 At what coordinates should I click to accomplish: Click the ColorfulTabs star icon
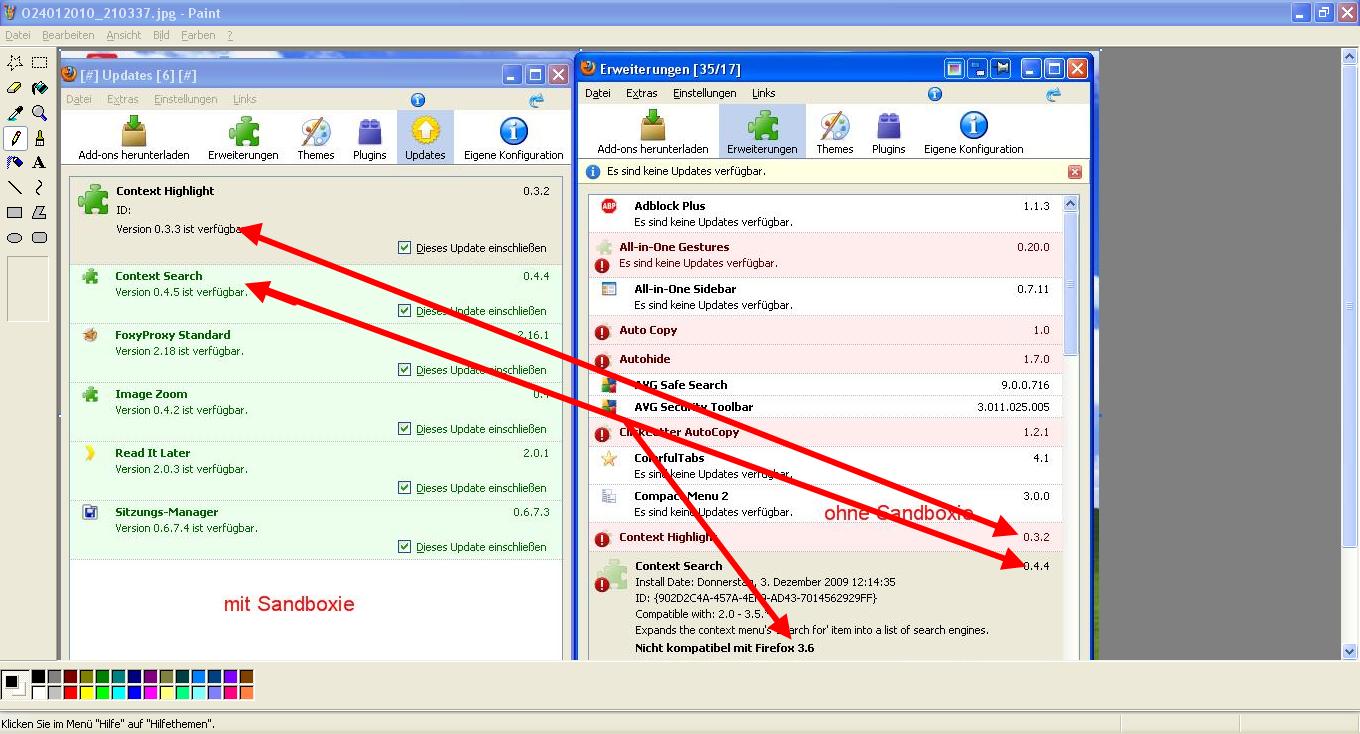pos(609,459)
